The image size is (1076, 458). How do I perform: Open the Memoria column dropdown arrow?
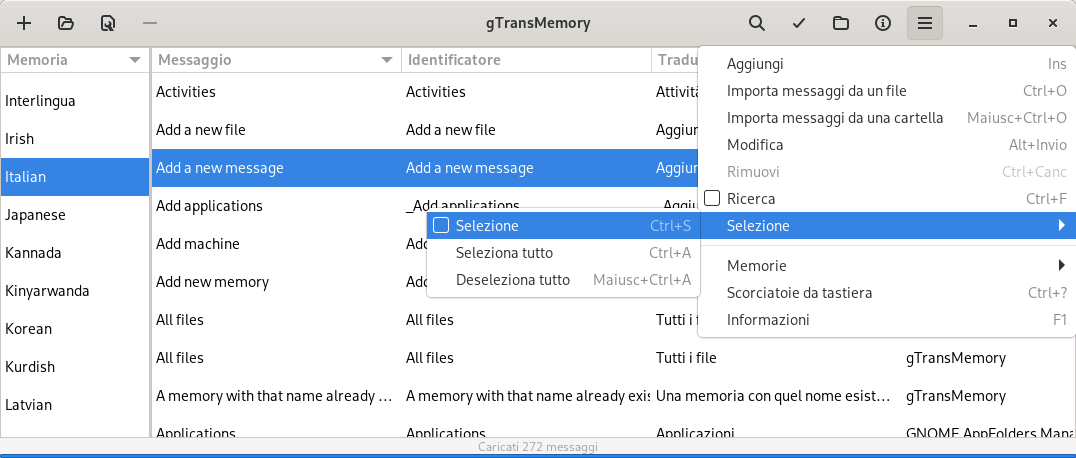[x=134, y=60]
